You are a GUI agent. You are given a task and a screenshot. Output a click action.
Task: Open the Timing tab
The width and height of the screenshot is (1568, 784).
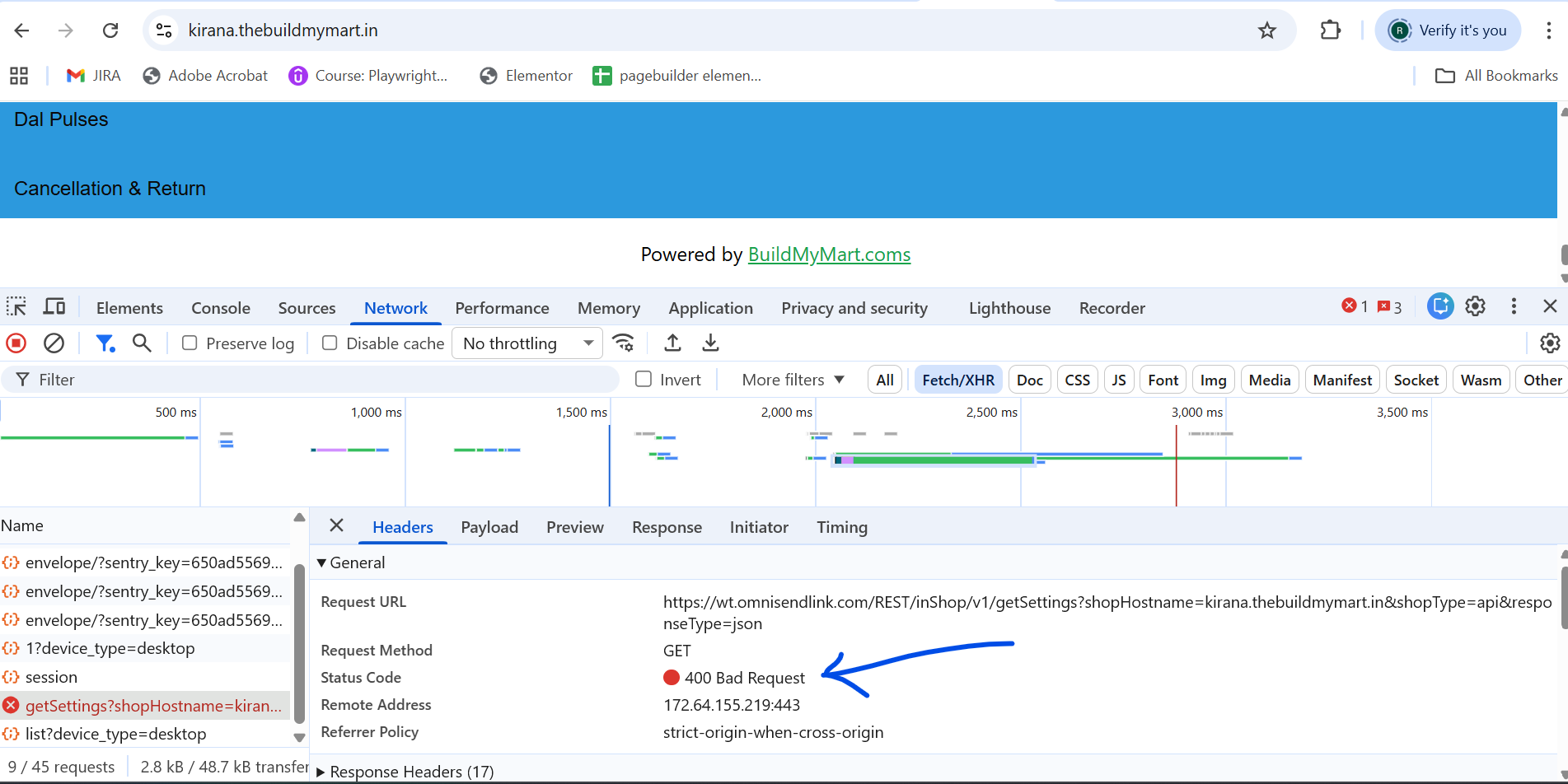tap(842, 527)
